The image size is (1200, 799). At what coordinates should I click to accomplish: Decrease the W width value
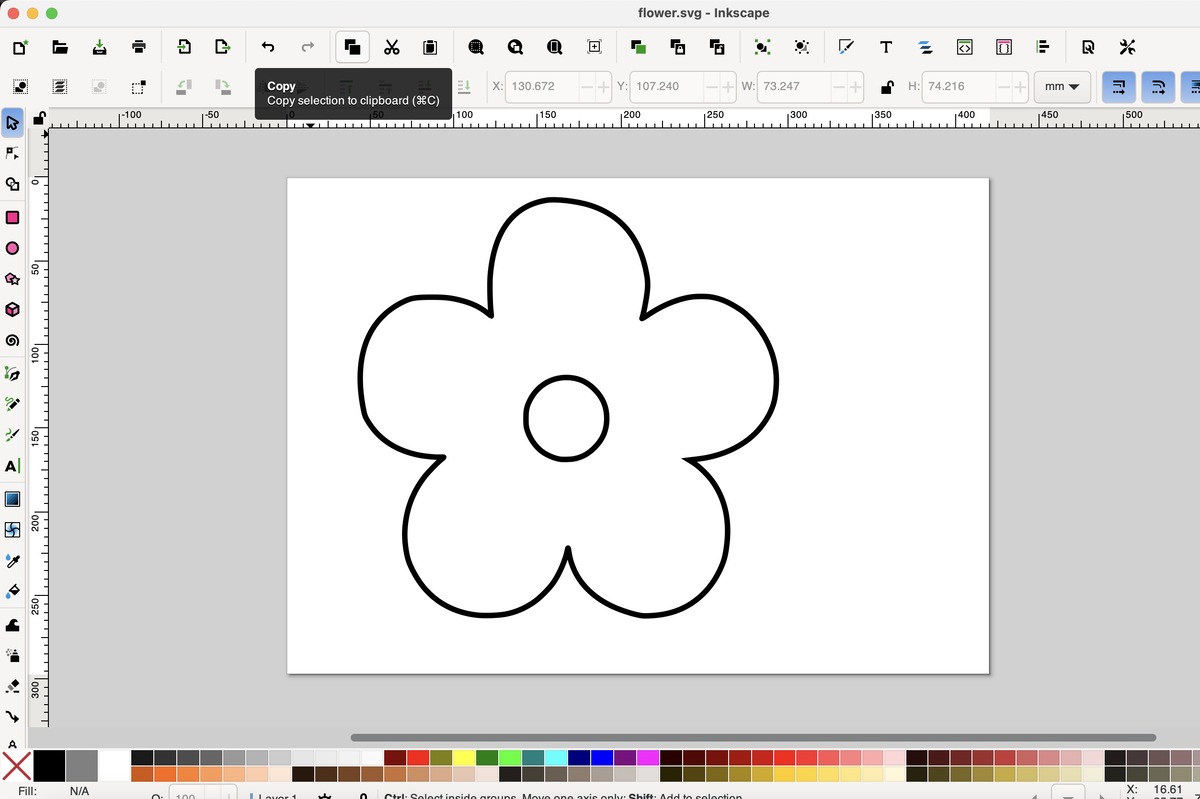coord(838,87)
